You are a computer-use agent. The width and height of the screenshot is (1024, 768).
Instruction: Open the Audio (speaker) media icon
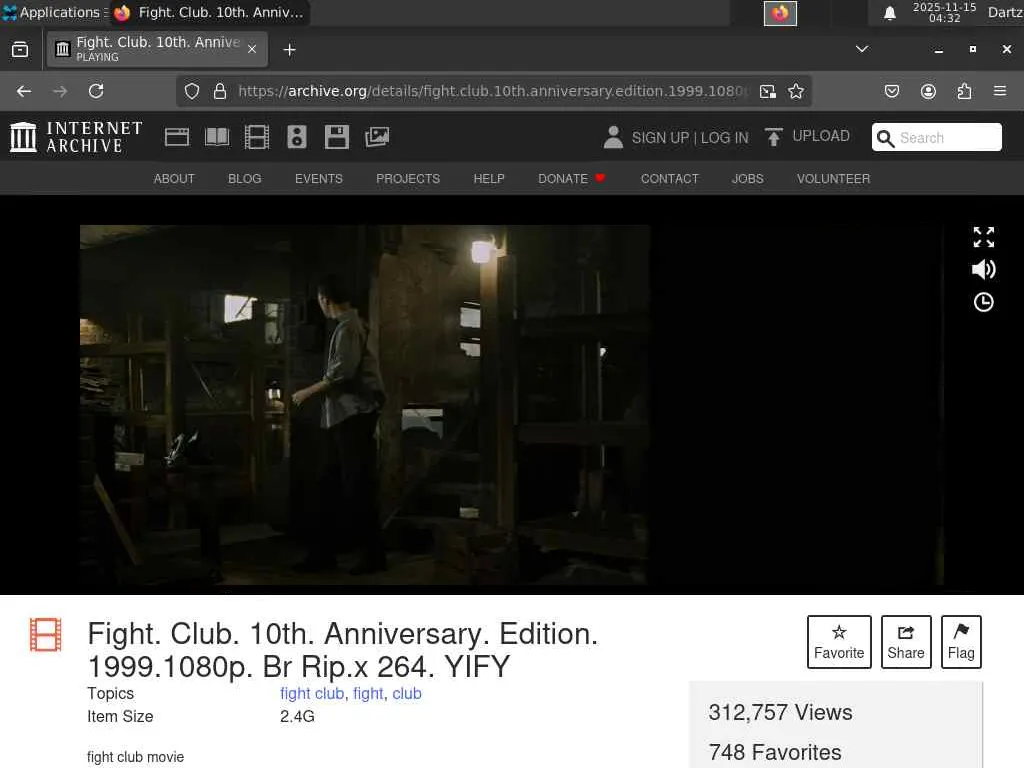click(x=296, y=137)
